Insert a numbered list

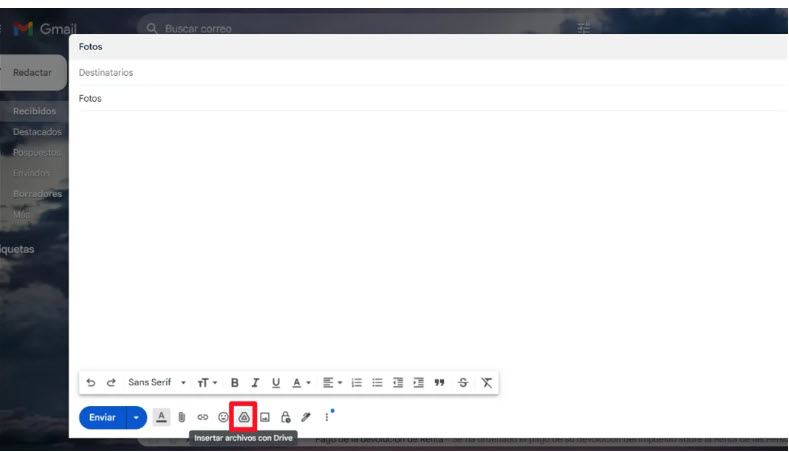pyautogui.click(x=357, y=383)
